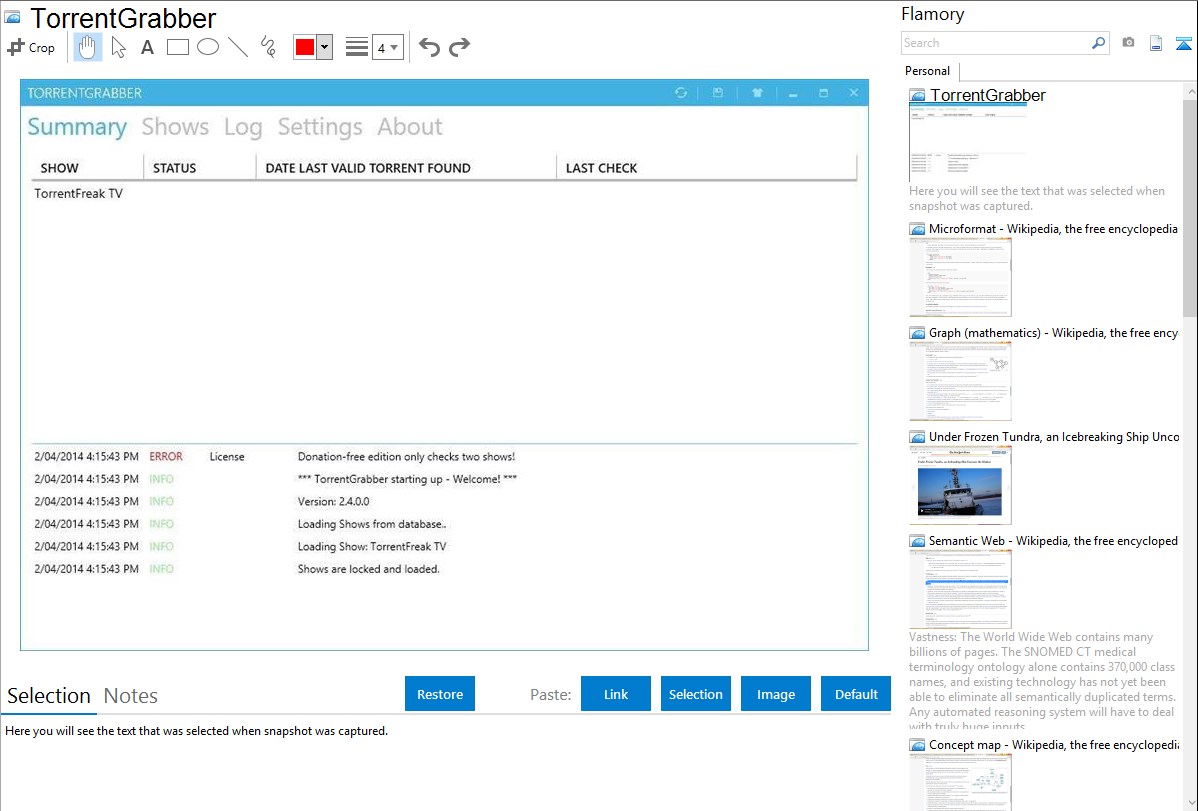The image size is (1198, 811).
Task: Click the Concept map - Wikipedia title
Action: pos(1054,744)
